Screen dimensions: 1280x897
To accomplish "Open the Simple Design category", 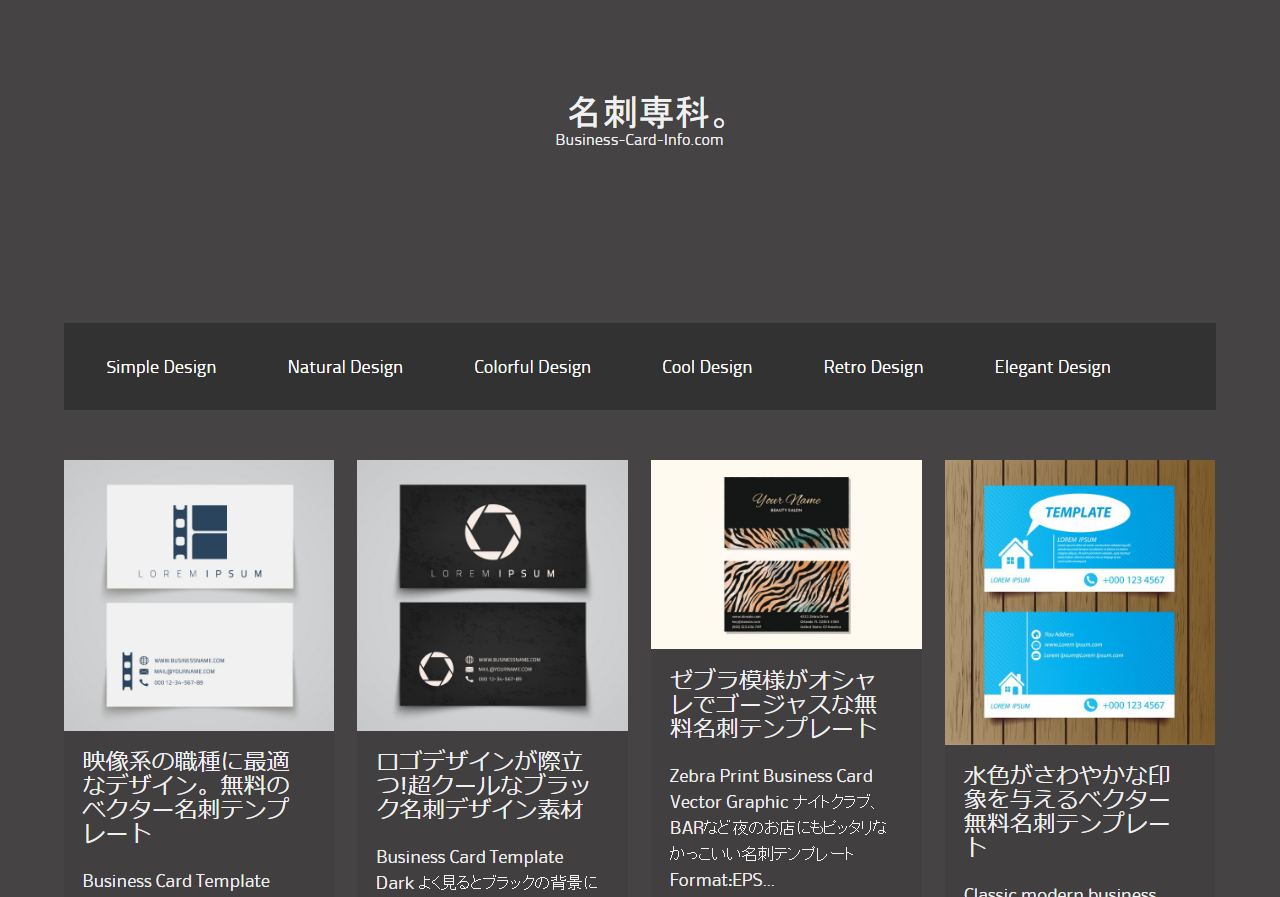I will (161, 367).
